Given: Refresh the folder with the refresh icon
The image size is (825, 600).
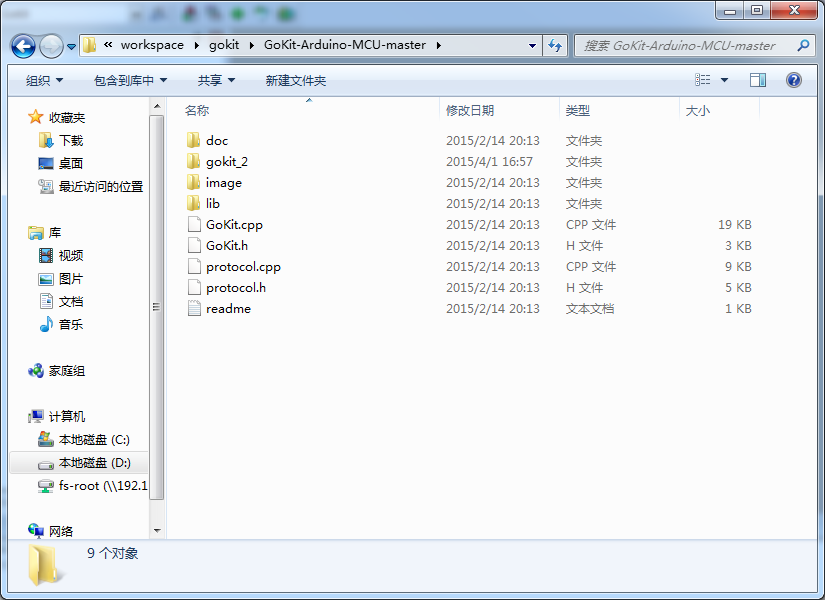Looking at the screenshot, I should click(x=555, y=46).
